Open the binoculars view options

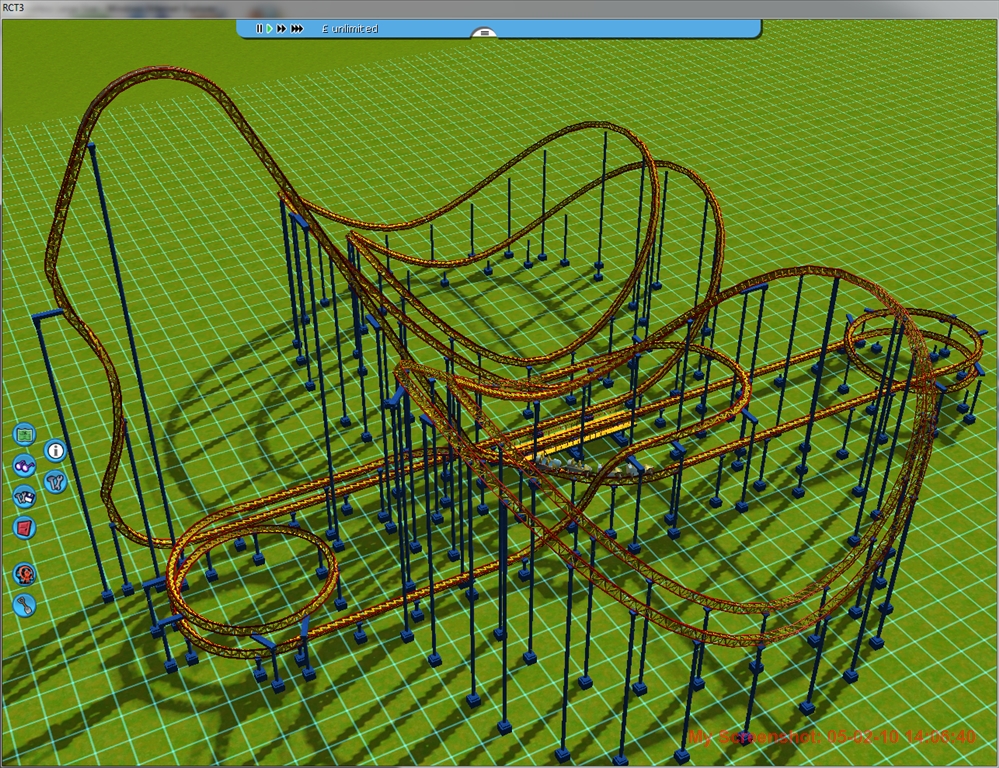[x=25, y=465]
